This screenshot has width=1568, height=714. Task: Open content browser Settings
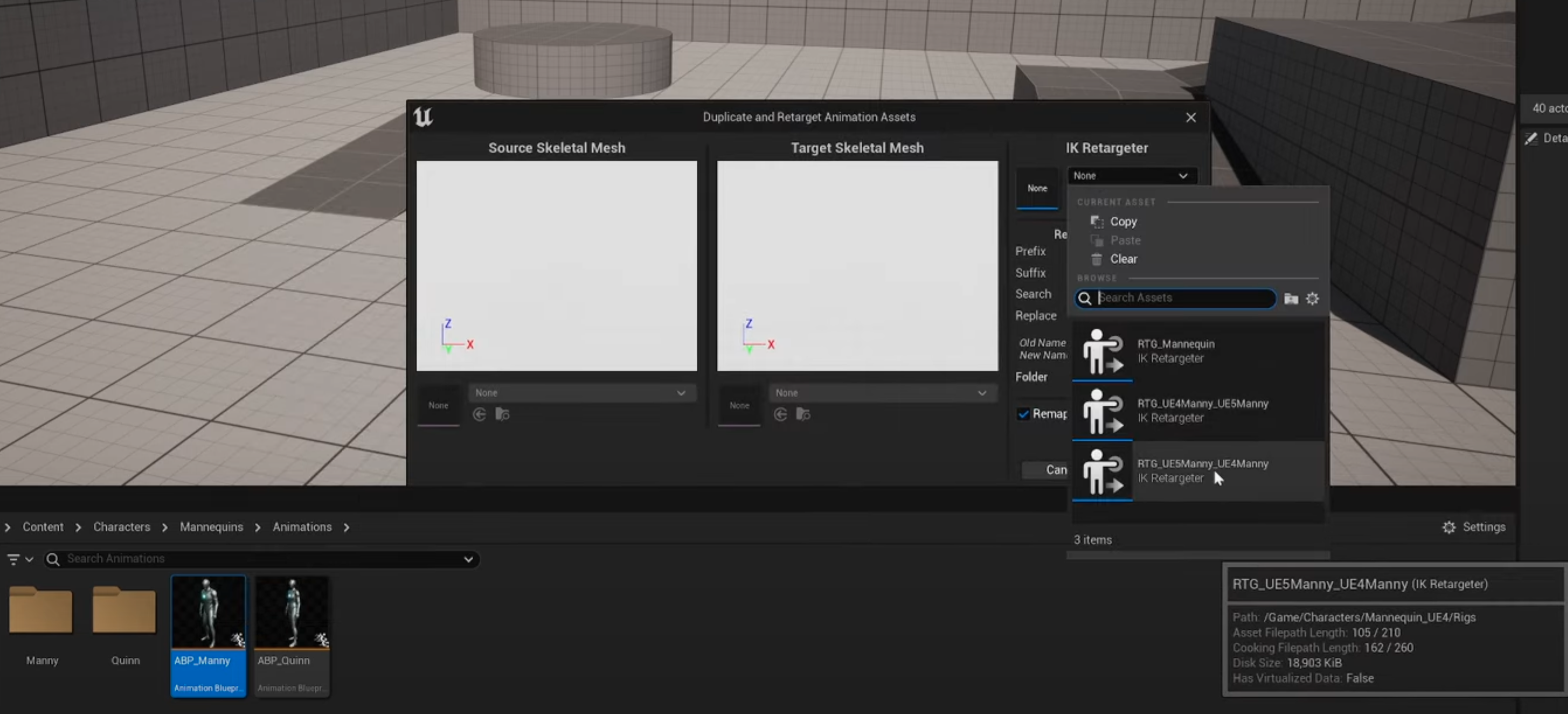[1474, 527]
